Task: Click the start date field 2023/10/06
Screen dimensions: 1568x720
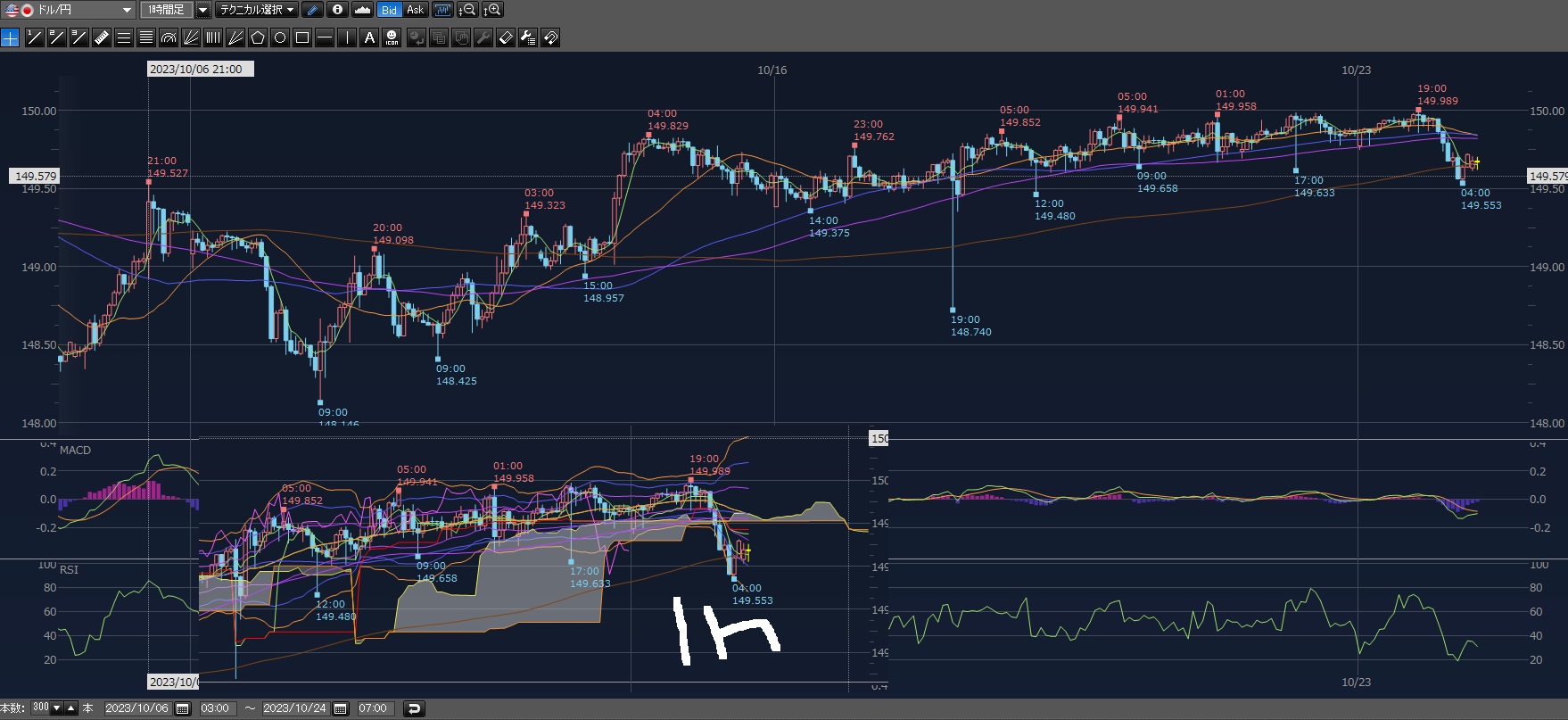Action: click(x=136, y=708)
